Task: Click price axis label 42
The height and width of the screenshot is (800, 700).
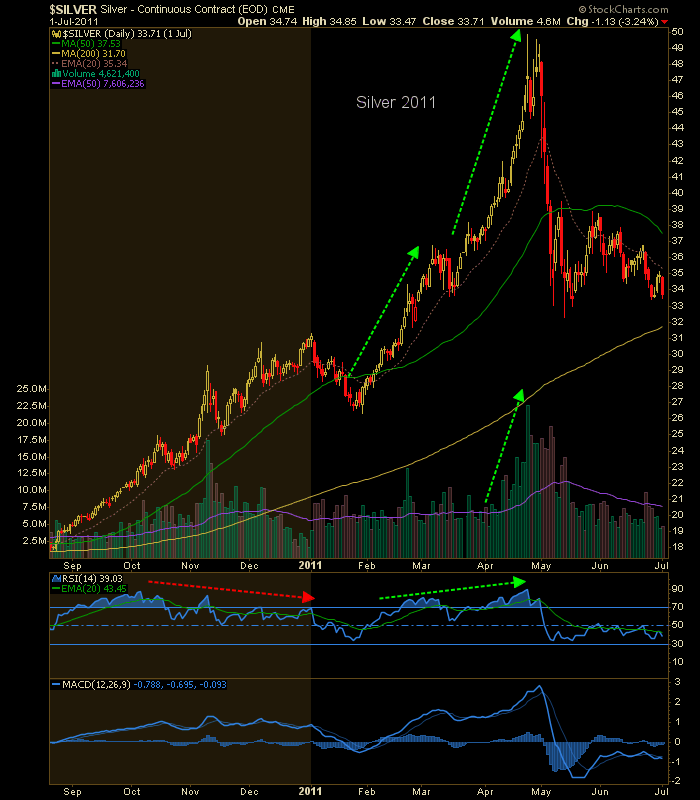Action: [678, 160]
